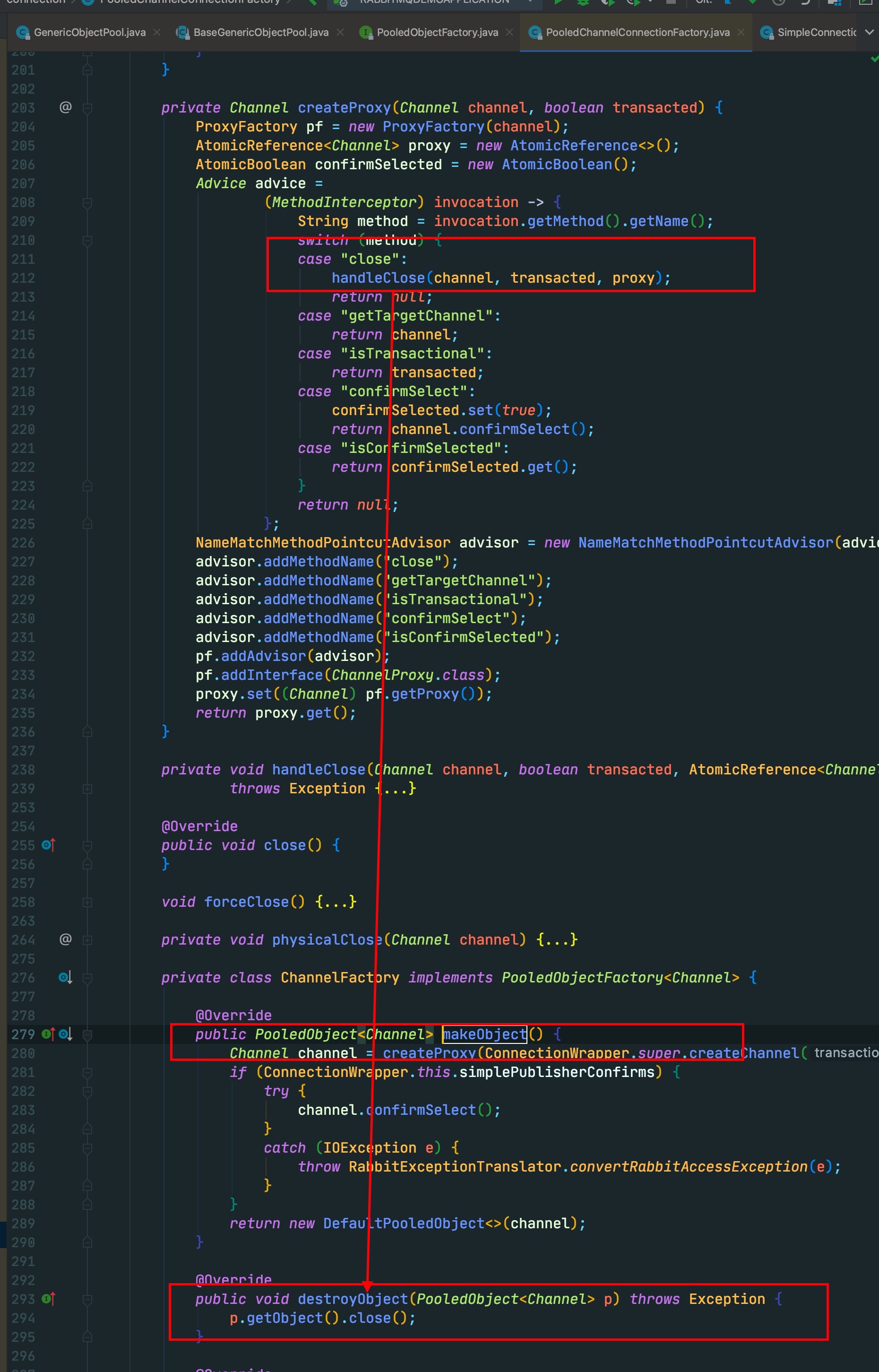Image resolution: width=879 pixels, height=1372 pixels.
Task: Expand the folded handleClose body at line 239
Action: click(x=87, y=789)
